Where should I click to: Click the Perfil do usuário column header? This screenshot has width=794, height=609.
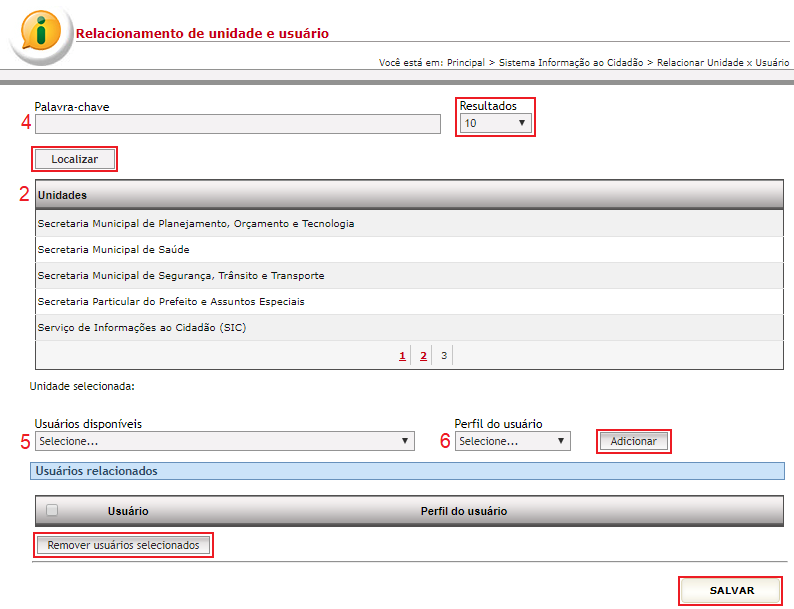[x=464, y=511]
